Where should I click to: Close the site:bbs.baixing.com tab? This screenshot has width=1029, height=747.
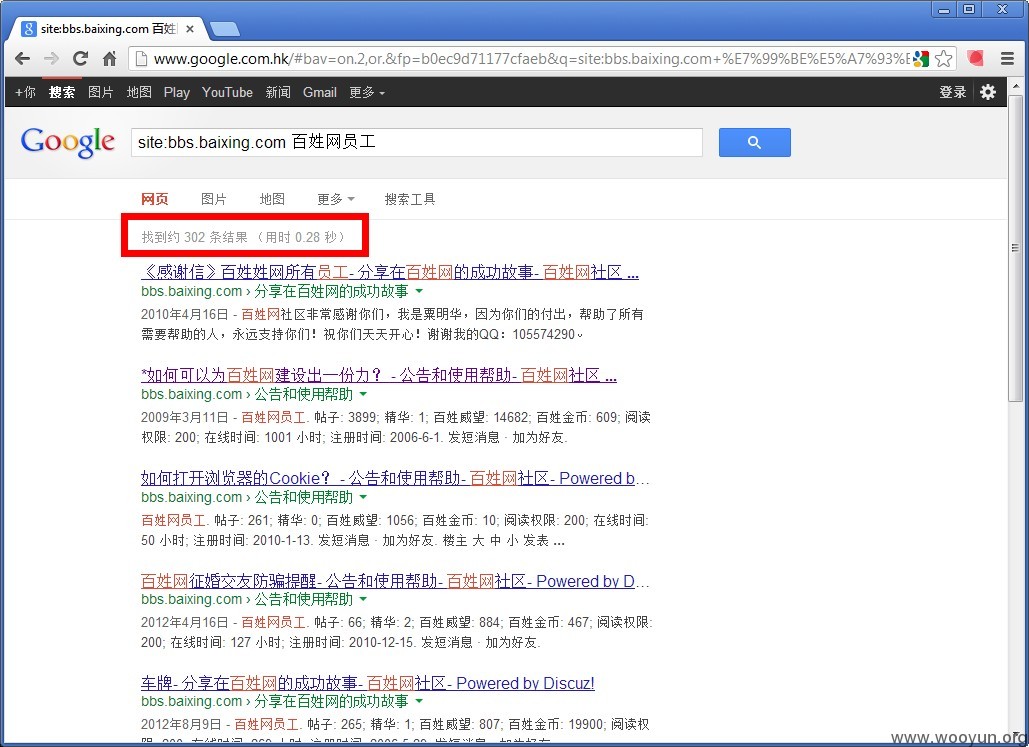[x=190, y=29]
